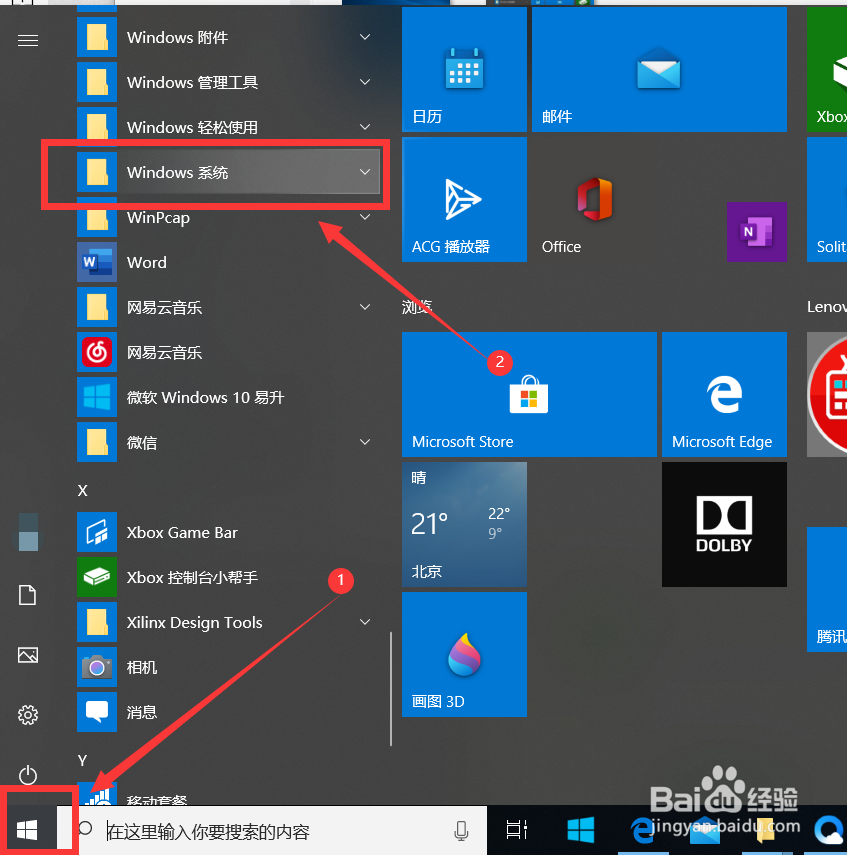
Task: Click the app list scrollbar
Action: (x=391, y=689)
